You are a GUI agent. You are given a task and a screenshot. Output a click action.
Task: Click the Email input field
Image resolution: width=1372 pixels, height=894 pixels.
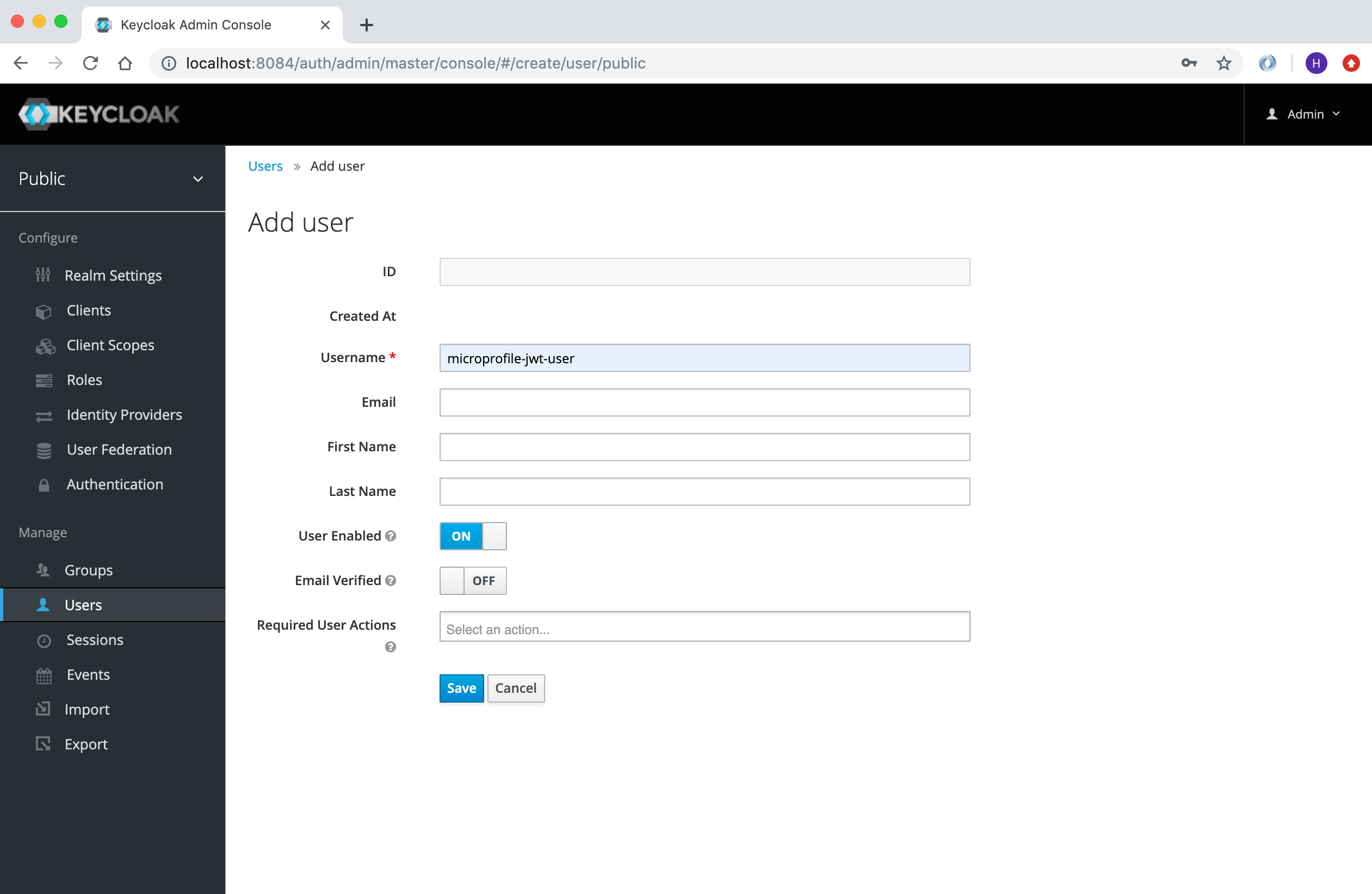click(x=704, y=402)
